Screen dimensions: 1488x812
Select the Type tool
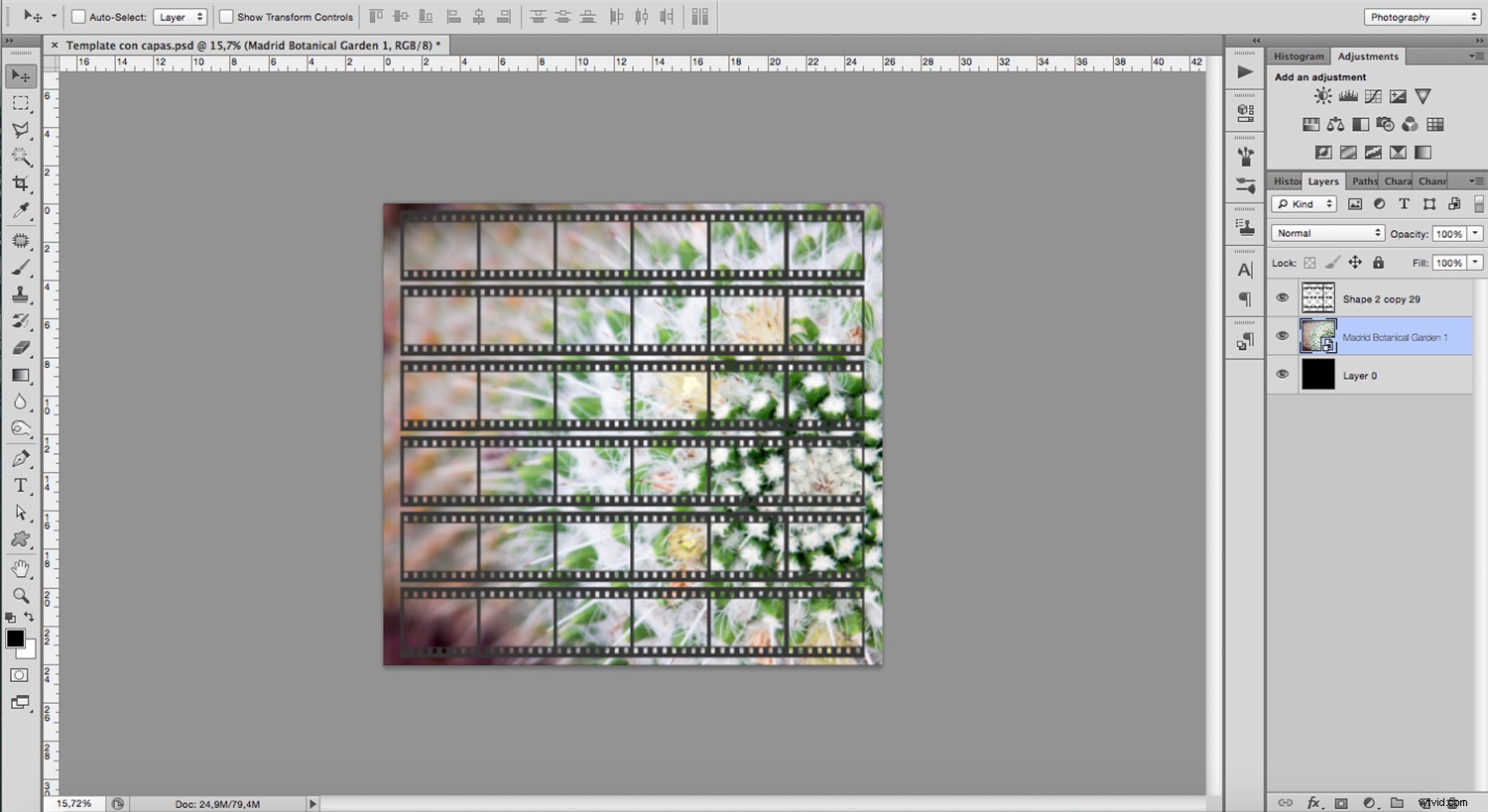click(20, 486)
